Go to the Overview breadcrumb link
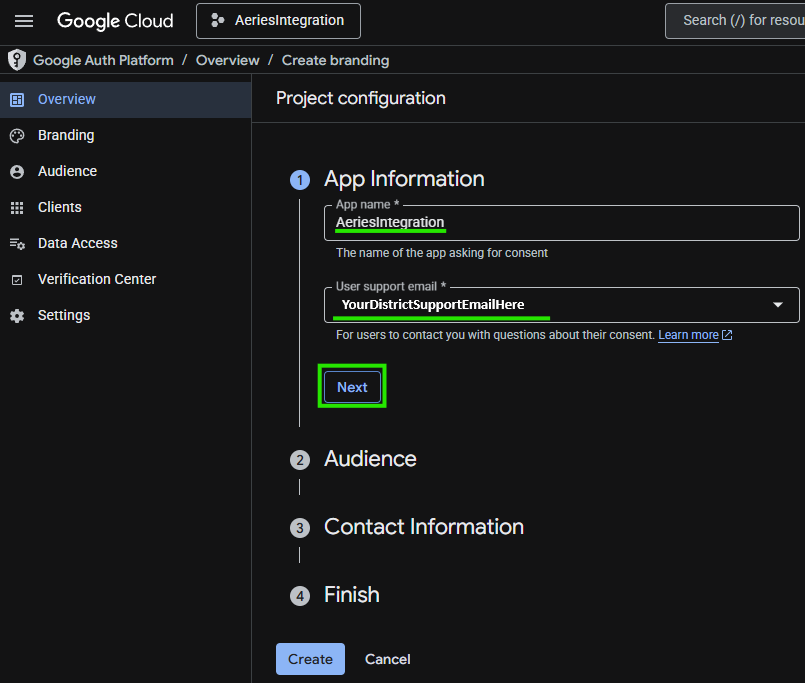The height and width of the screenshot is (683, 805). pyautogui.click(x=227, y=60)
